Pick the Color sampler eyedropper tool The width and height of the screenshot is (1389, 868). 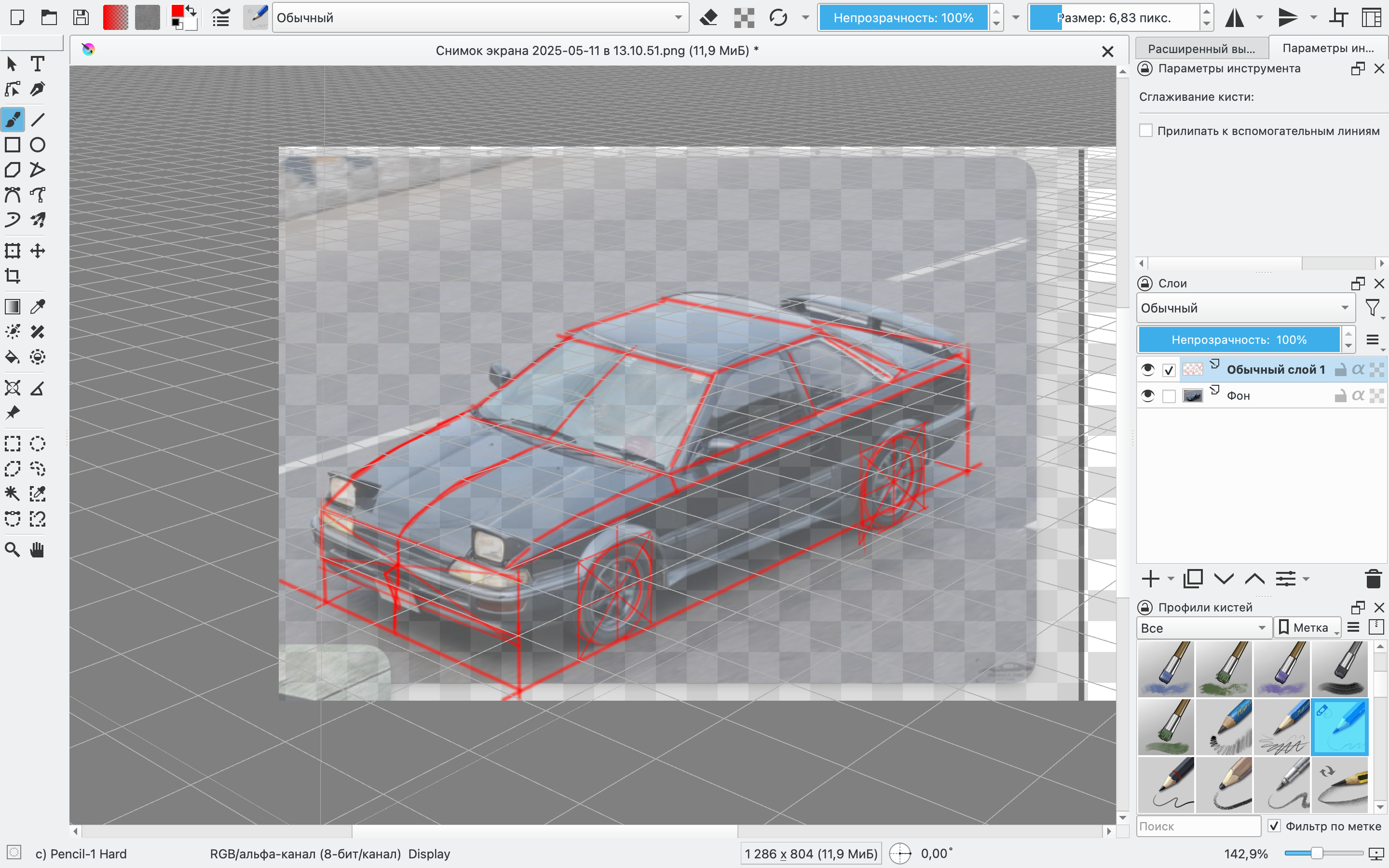37,307
